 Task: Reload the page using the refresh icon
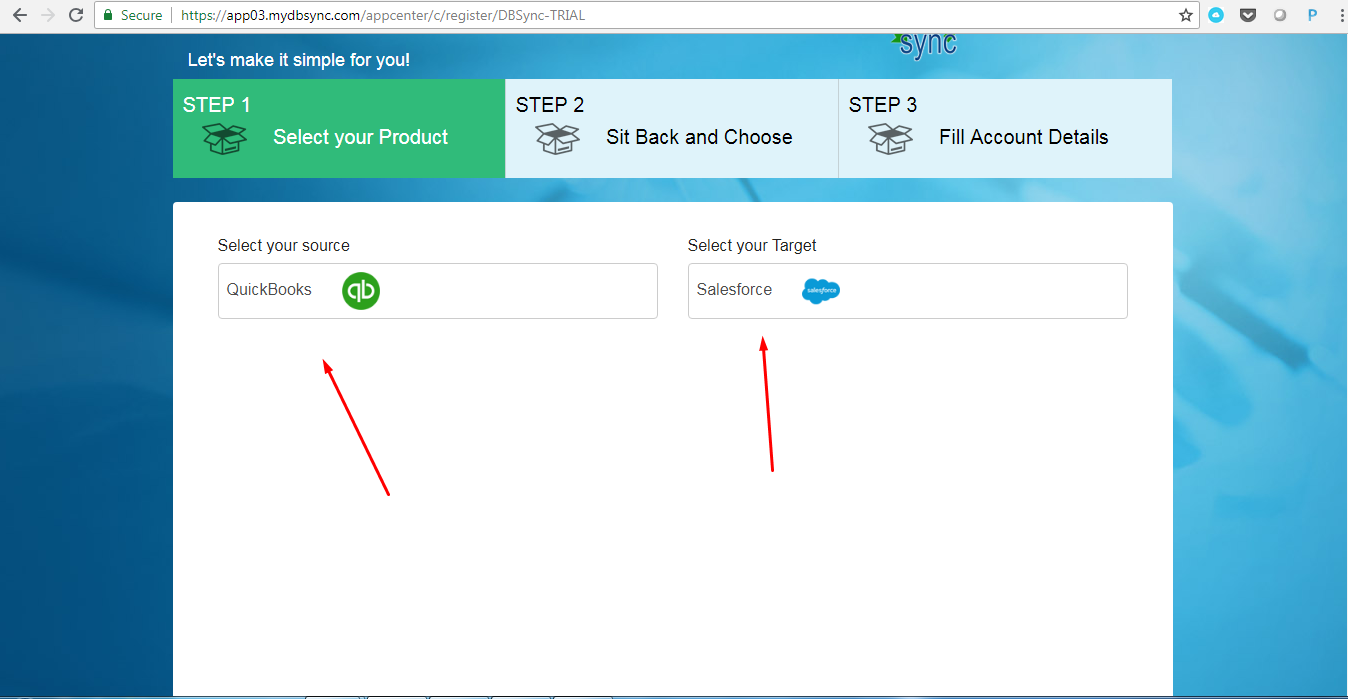click(x=76, y=15)
